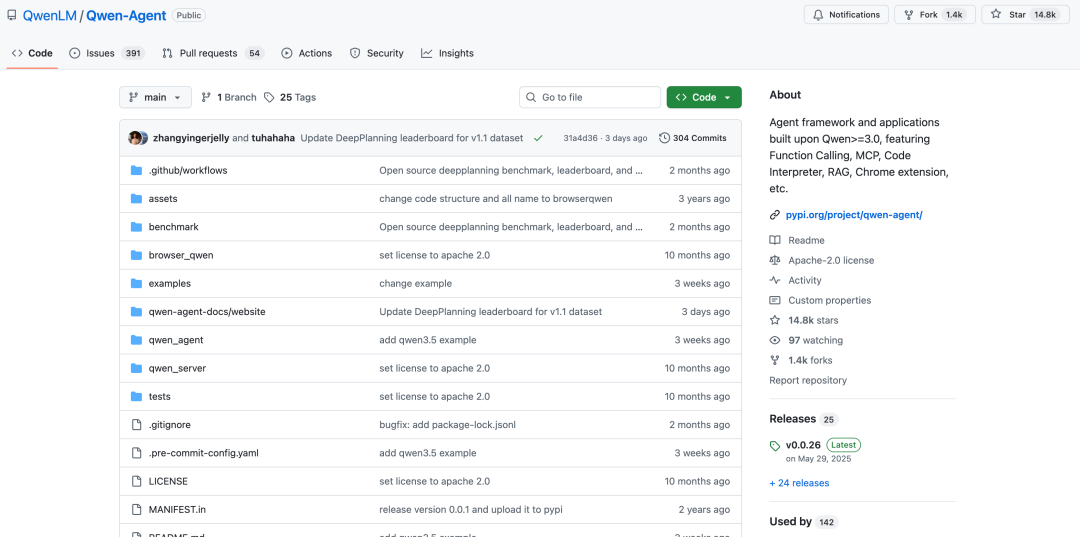Open the Fork 1.4k button
The width and height of the screenshot is (1080, 537).
935,14
